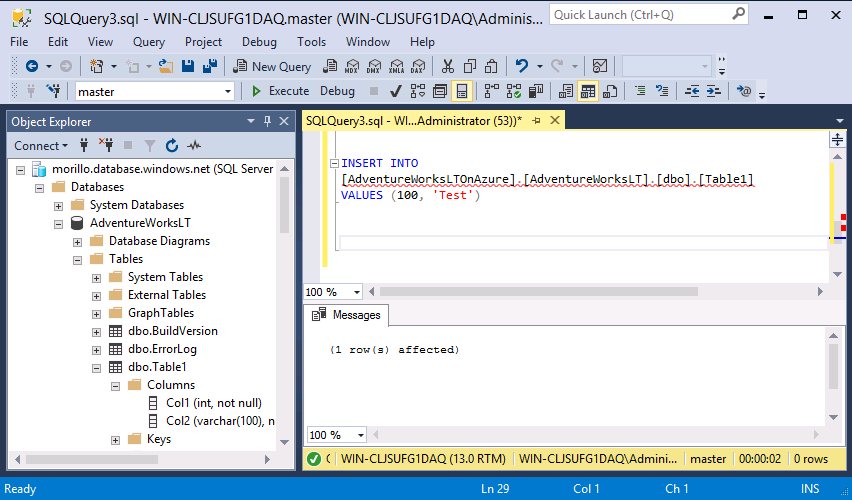
Task: Open the Query menu
Action: tap(149, 42)
